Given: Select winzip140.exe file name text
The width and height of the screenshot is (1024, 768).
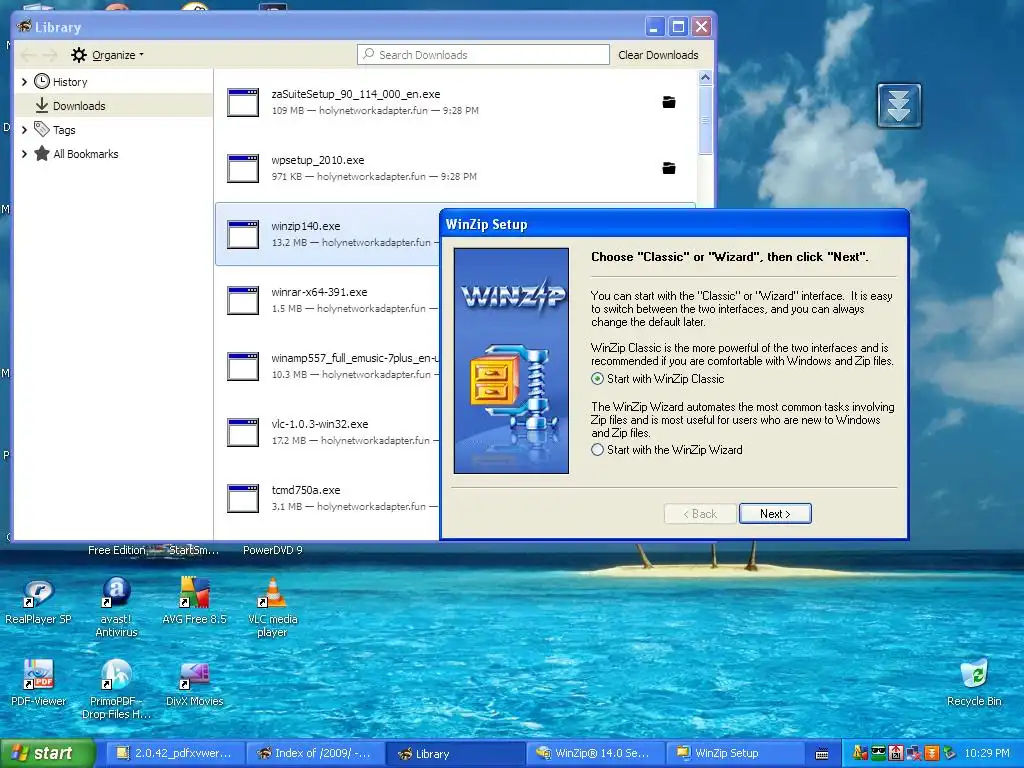Looking at the screenshot, I should tap(306, 226).
